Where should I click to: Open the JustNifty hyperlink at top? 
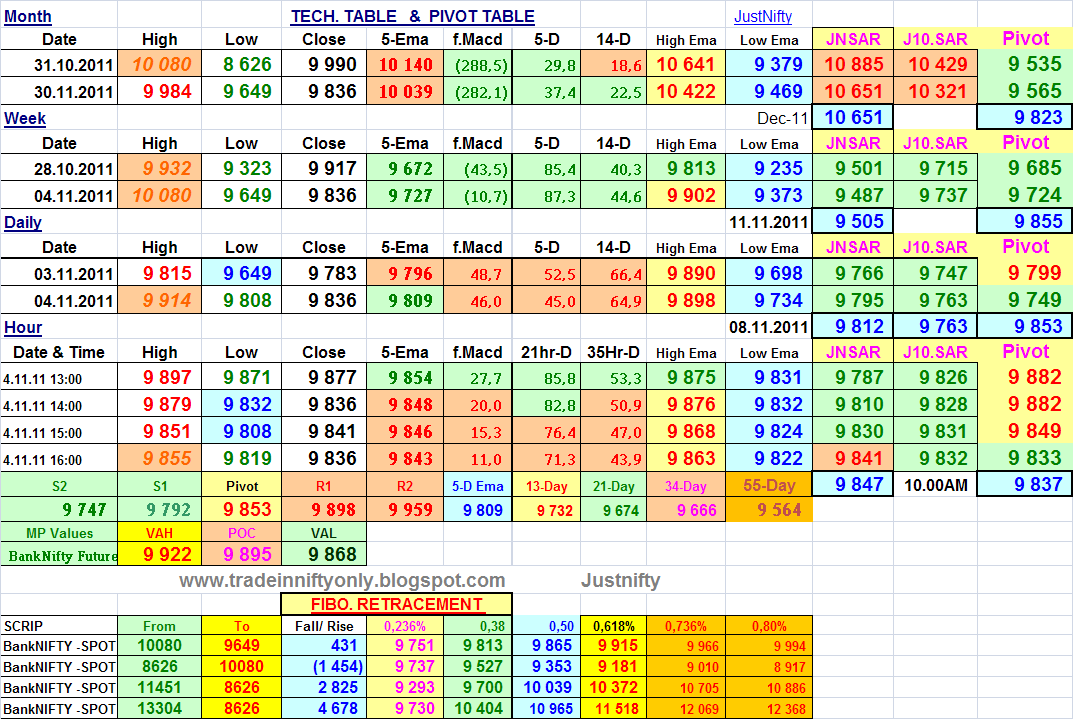coord(762,16)
